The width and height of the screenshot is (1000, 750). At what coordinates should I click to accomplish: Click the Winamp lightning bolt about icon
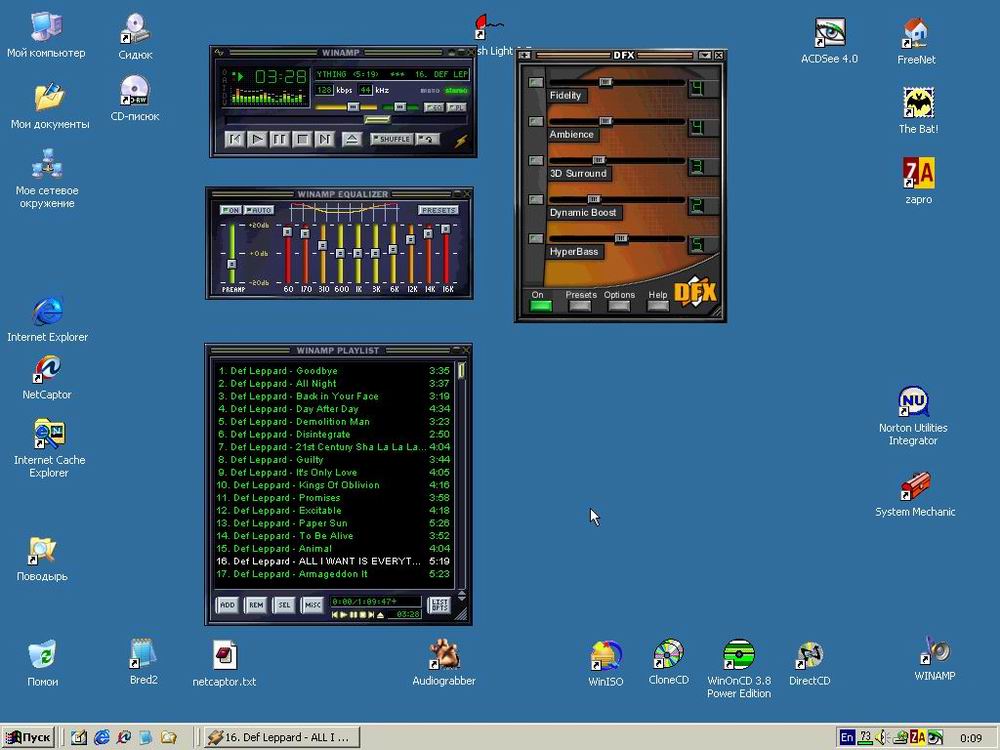pyautogui.click(x=460, y=140)
